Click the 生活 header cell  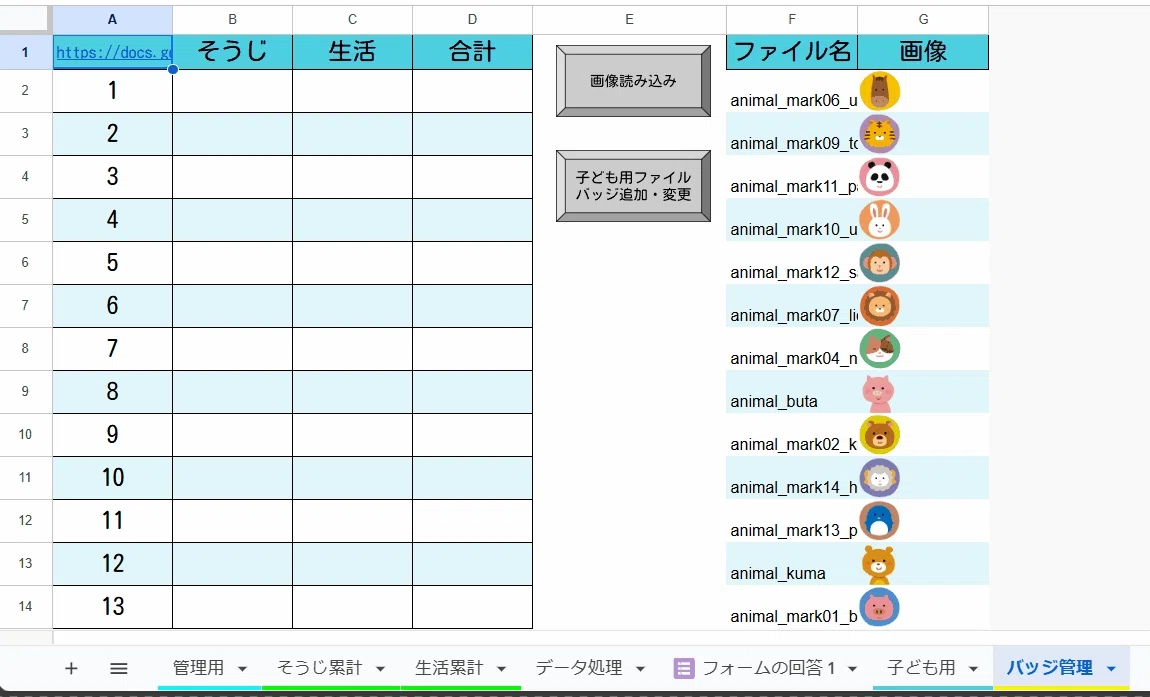click(x=352, y=51)
